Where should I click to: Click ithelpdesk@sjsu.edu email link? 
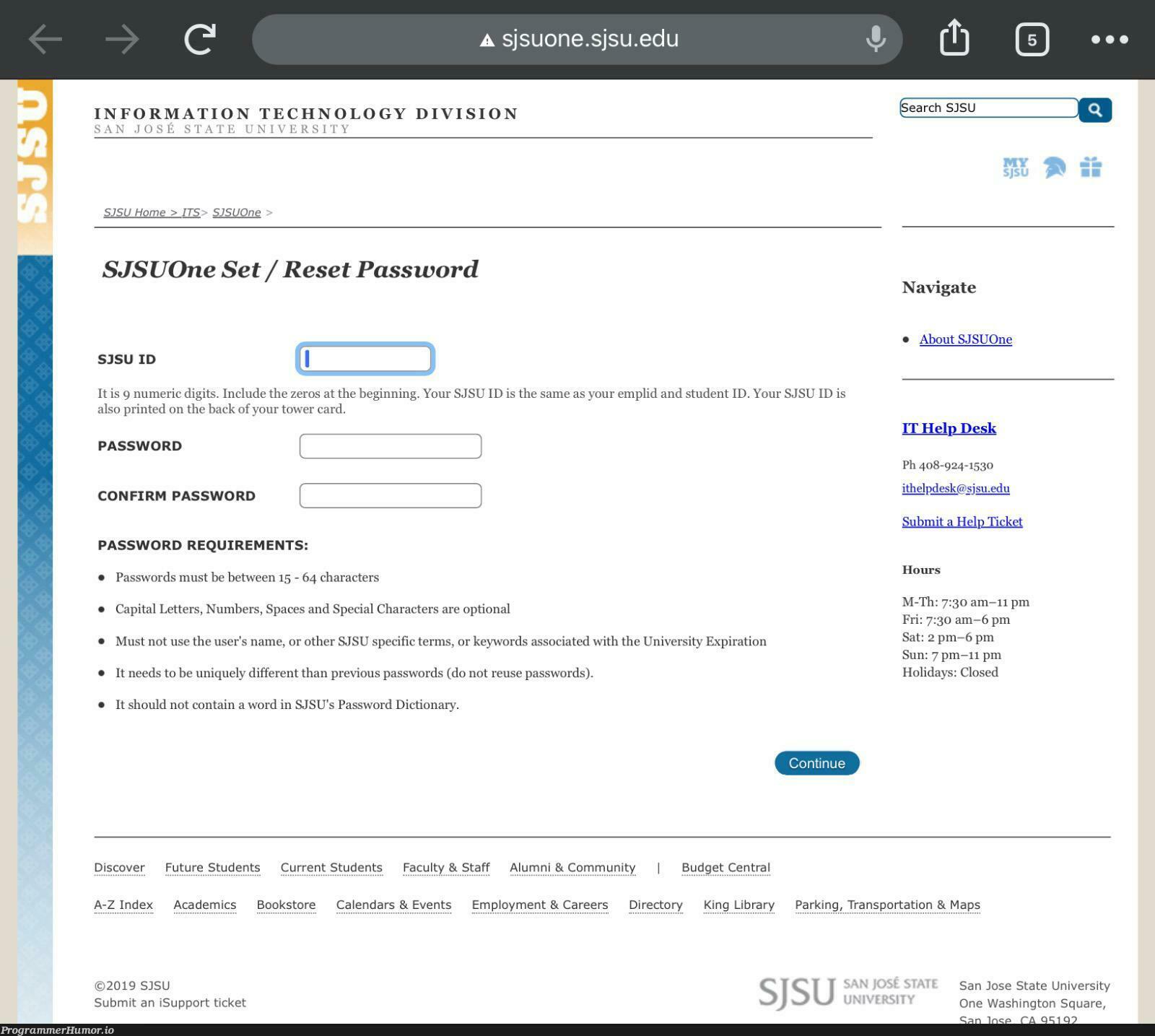click(955, 488)
